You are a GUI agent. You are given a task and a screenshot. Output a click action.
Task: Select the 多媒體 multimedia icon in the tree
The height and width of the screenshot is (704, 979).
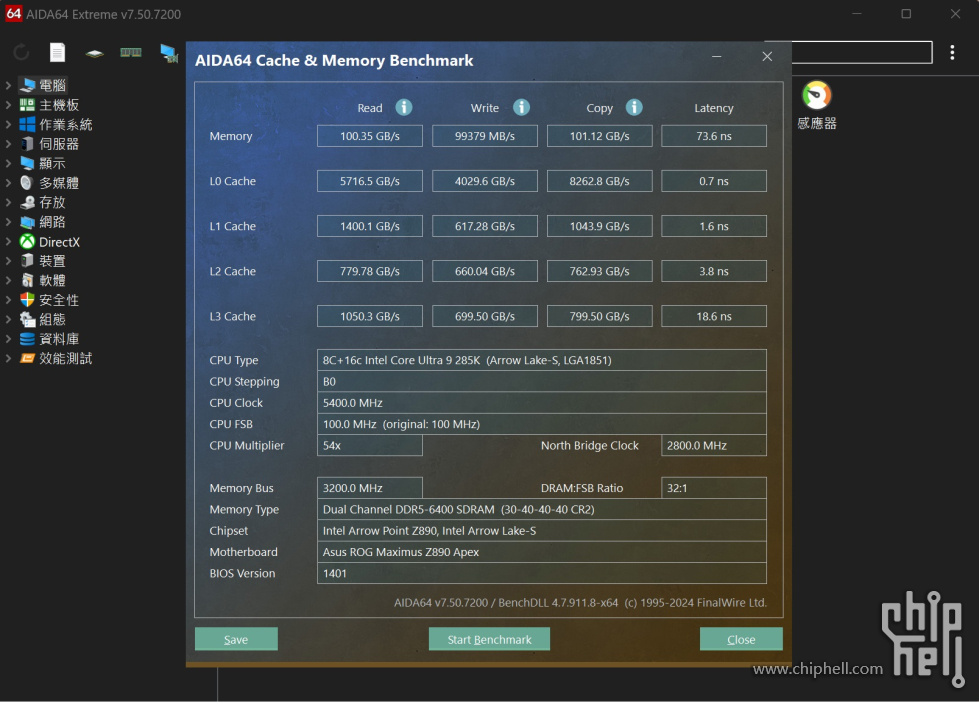[27, 182]
